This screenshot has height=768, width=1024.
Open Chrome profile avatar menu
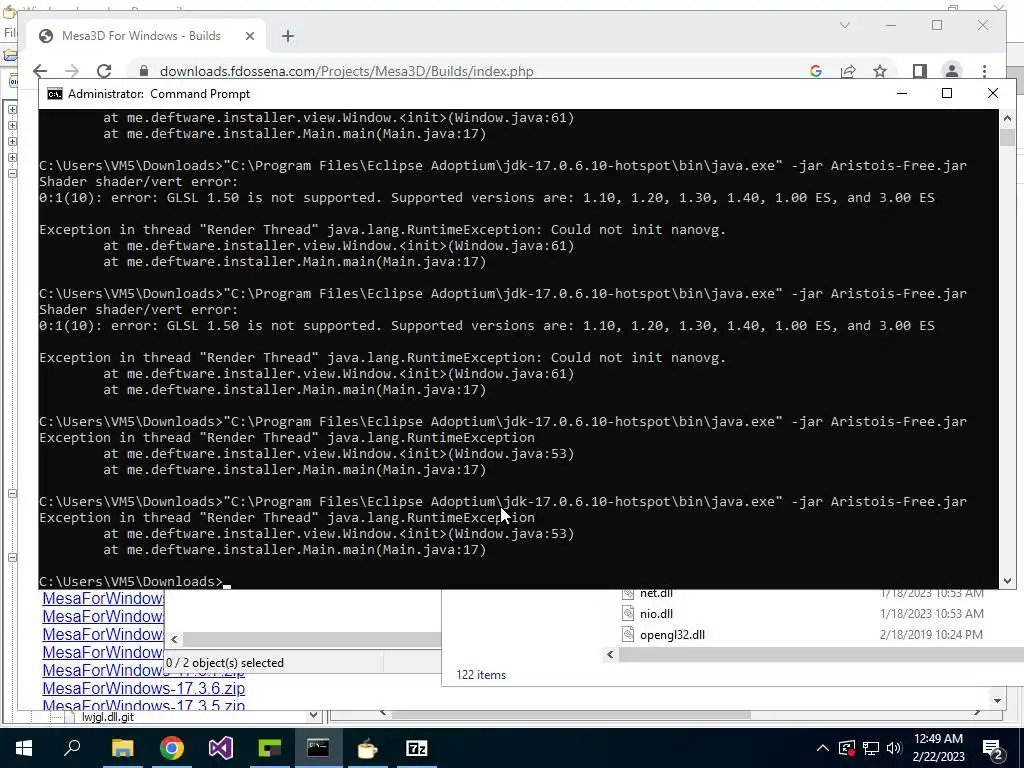coord(952,71)
